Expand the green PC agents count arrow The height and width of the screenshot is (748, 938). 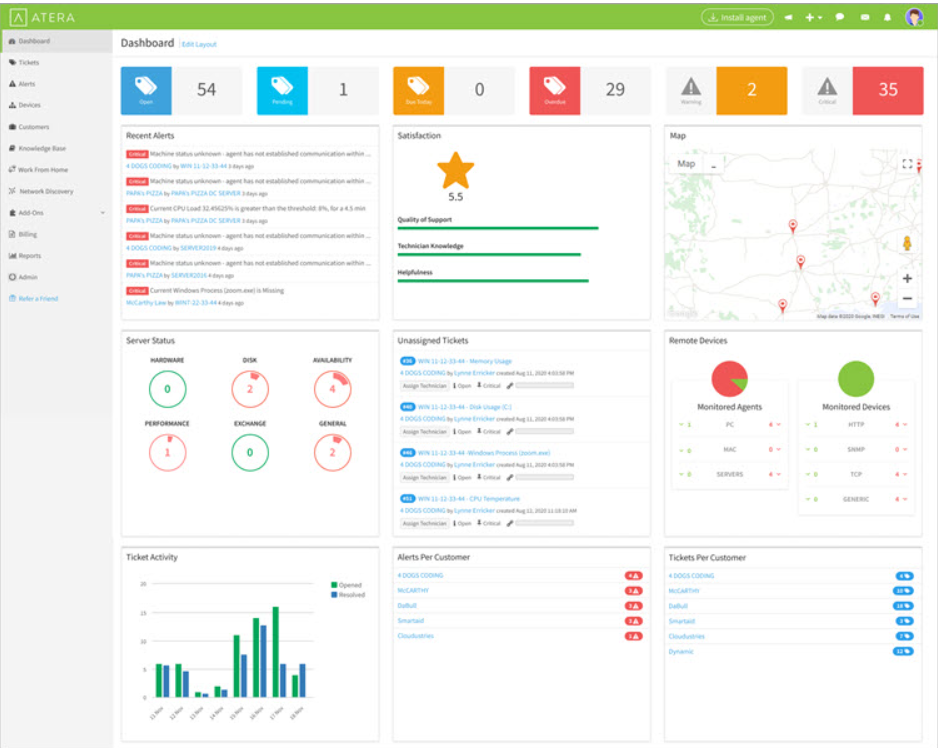point(681,425)
